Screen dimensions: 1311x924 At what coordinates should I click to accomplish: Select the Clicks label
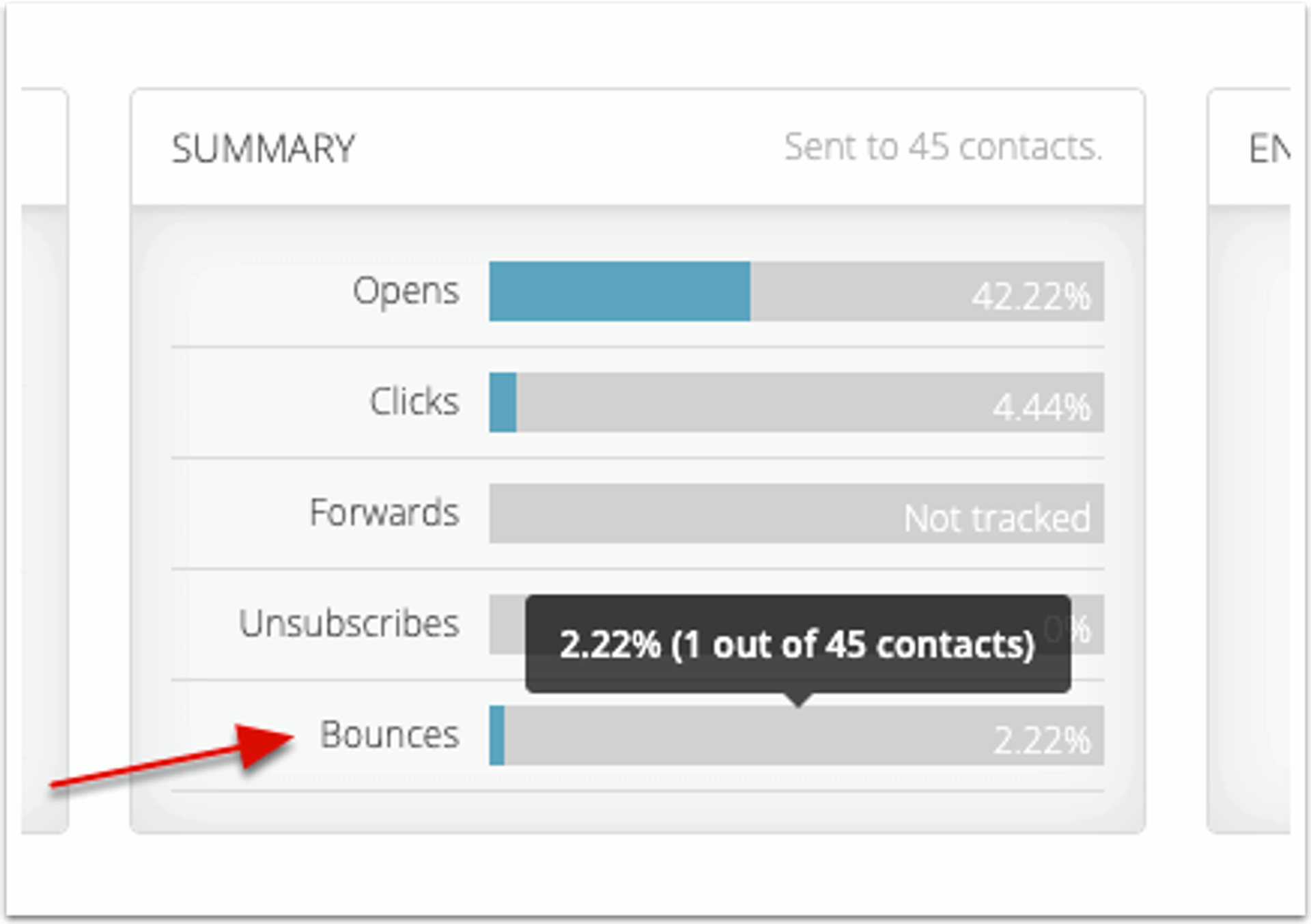coord(414,402)
